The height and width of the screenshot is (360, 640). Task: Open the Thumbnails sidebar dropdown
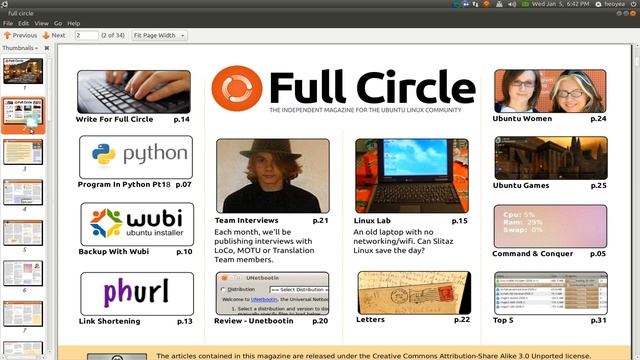(20, 48)
